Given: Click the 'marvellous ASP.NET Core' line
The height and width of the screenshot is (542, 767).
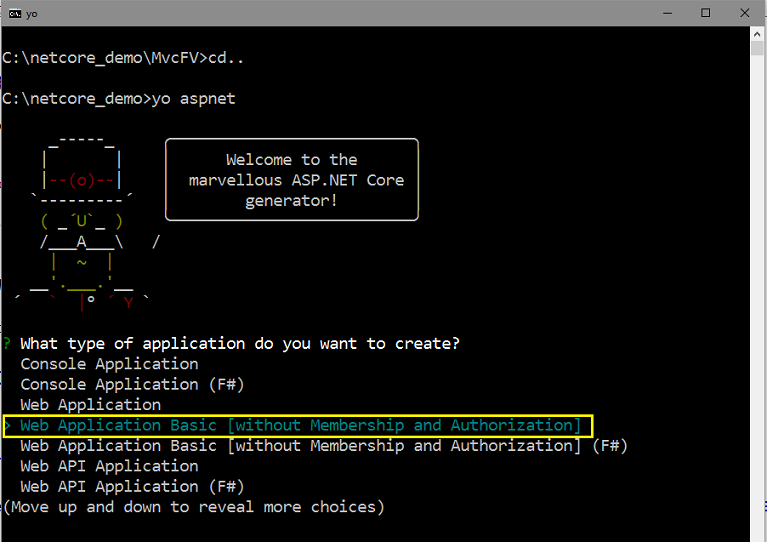Looking at the screenshot, I should (296, 181).
